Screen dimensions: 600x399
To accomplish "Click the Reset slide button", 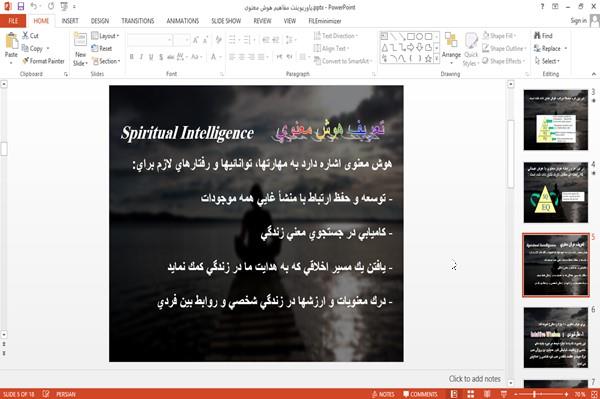I will tap(101, 48).
